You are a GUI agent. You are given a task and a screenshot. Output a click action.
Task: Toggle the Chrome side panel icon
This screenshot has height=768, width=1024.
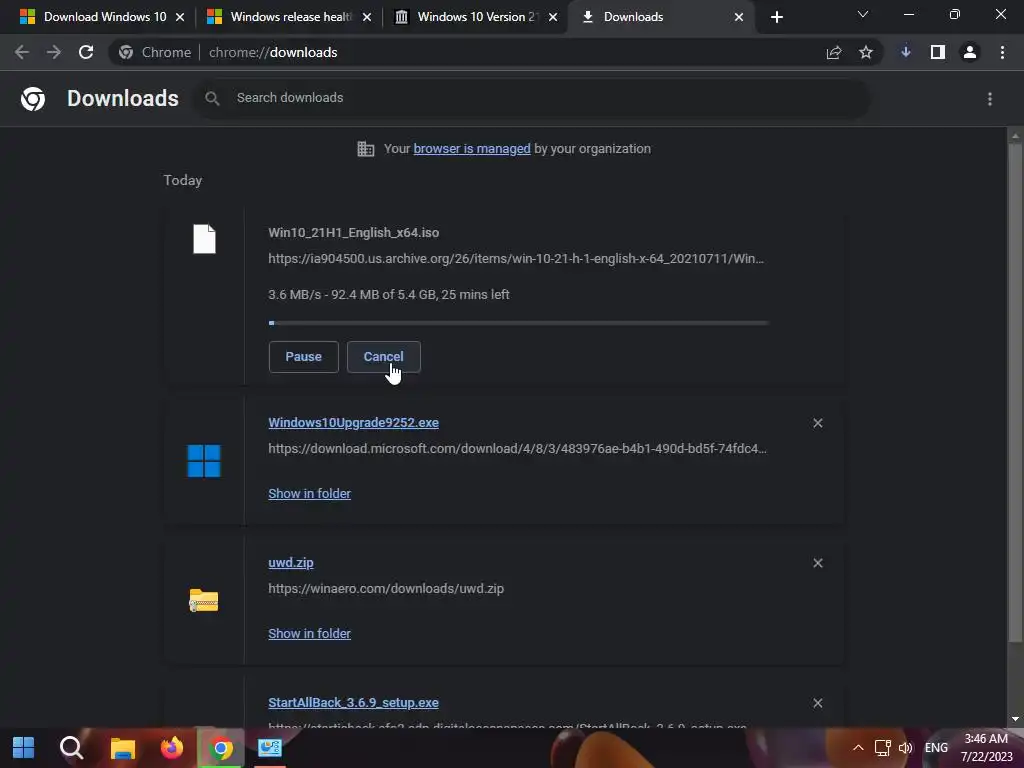pos(938,52)
